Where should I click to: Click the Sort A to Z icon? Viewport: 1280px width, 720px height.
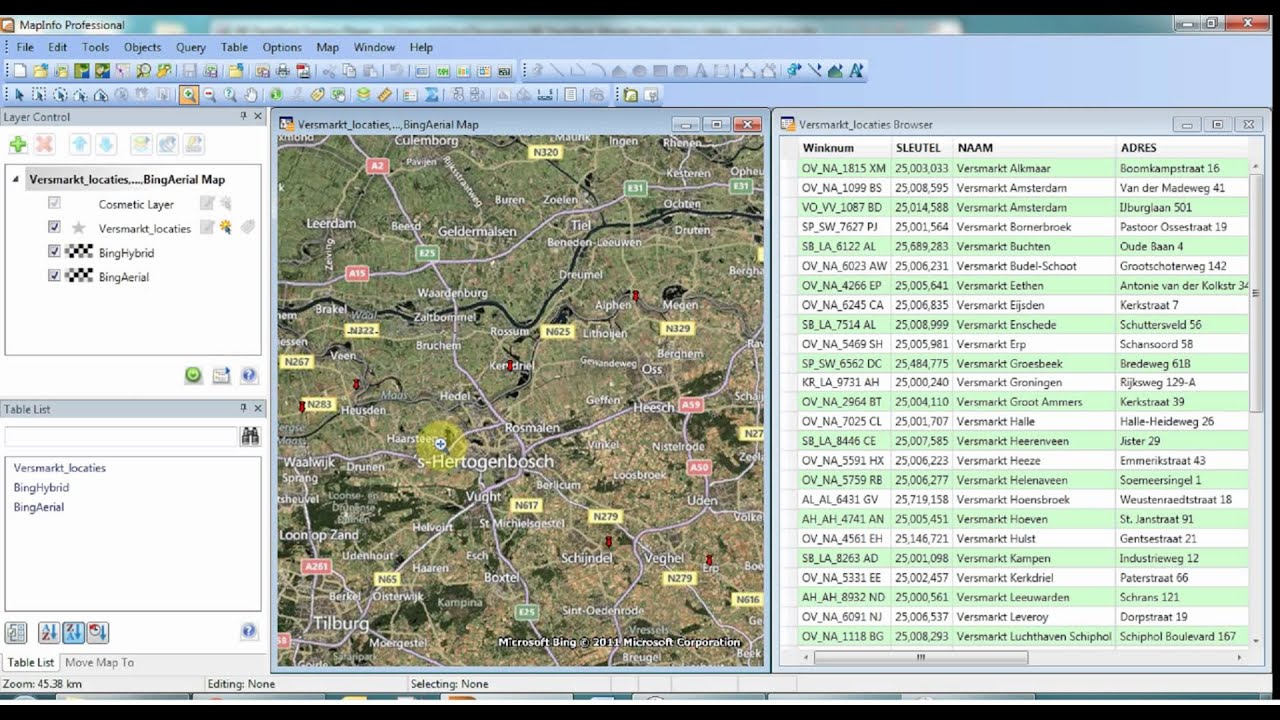(48, 632)
